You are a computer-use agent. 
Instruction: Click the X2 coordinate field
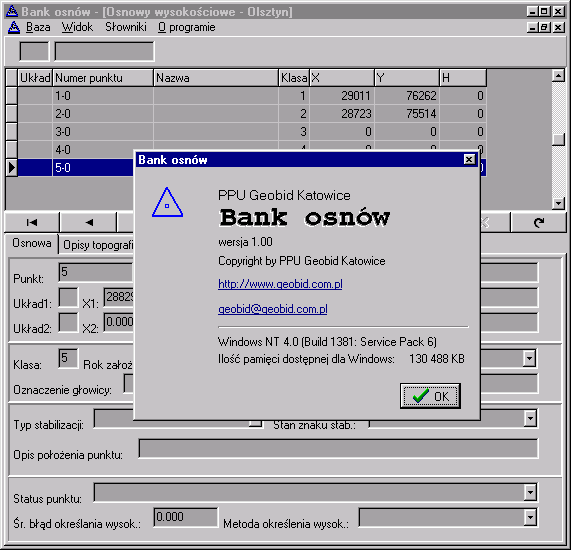point(119,322)
